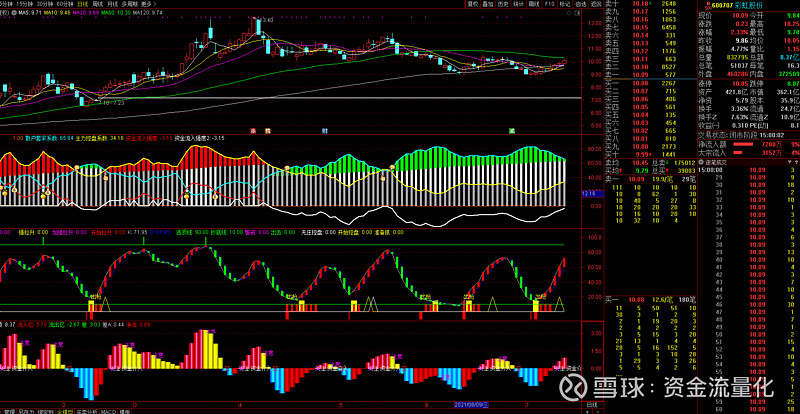Click the MA20 indicator label
800x414 pixels.
(x=86, y=12)
